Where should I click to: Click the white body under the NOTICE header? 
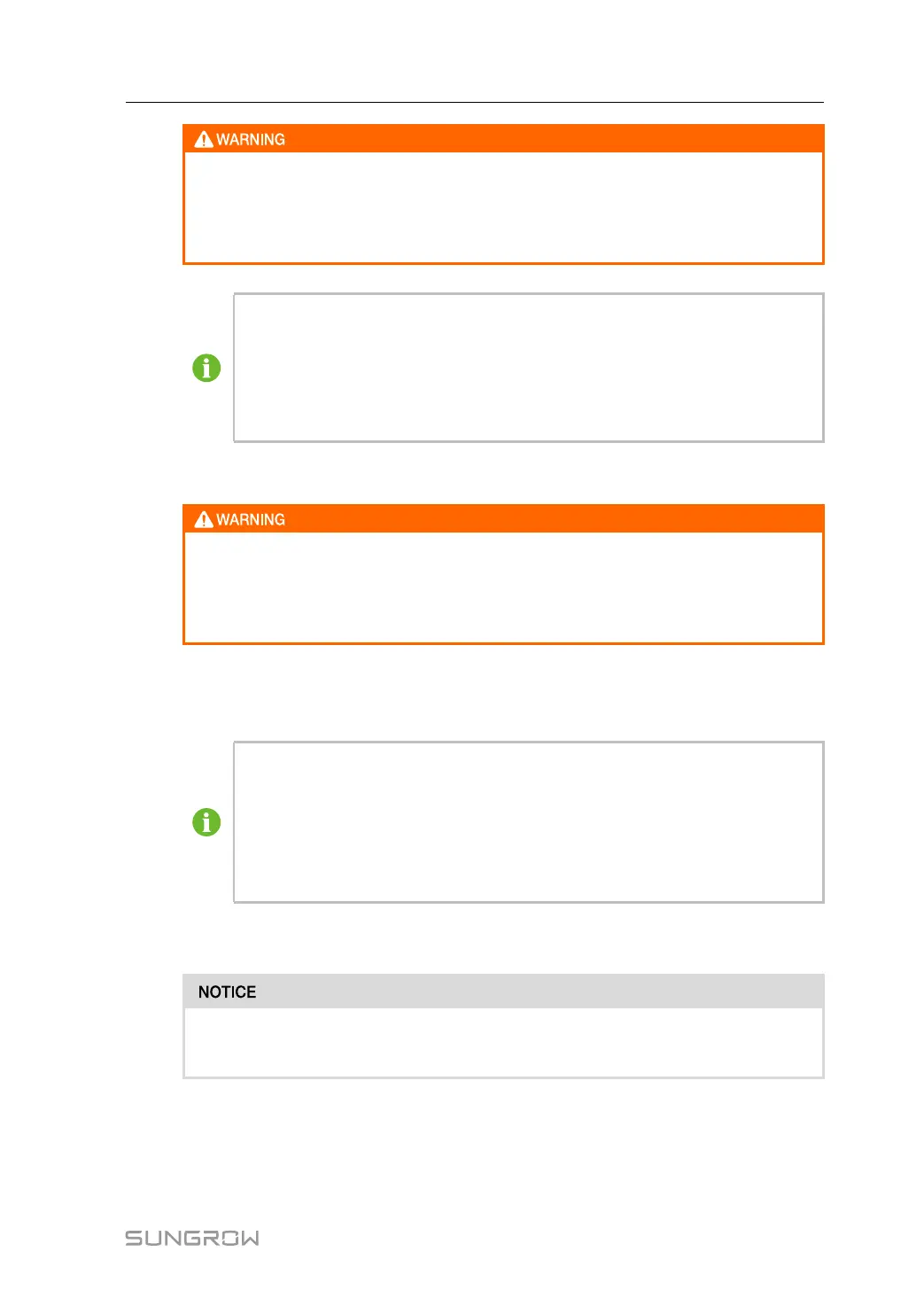pyautogui.click(x=503, y=1042)
